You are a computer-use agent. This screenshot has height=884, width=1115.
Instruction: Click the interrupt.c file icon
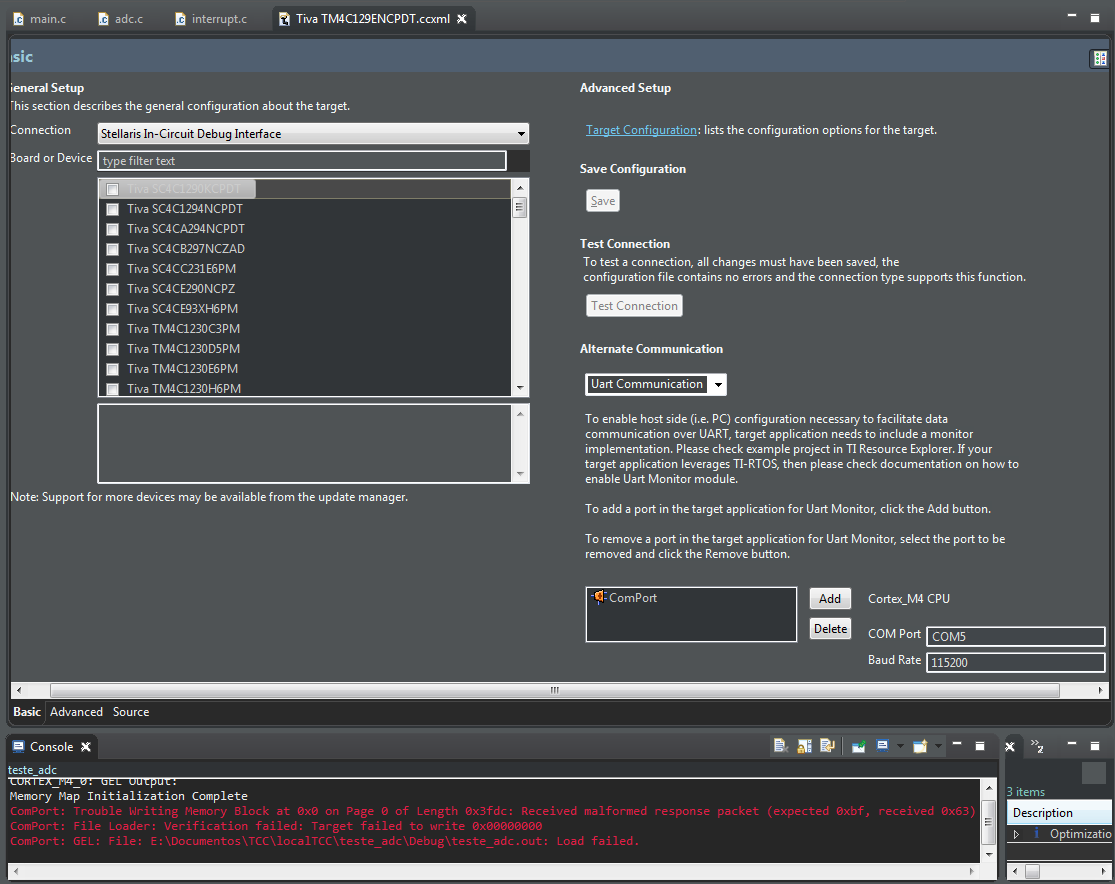(x=181, y=19)
